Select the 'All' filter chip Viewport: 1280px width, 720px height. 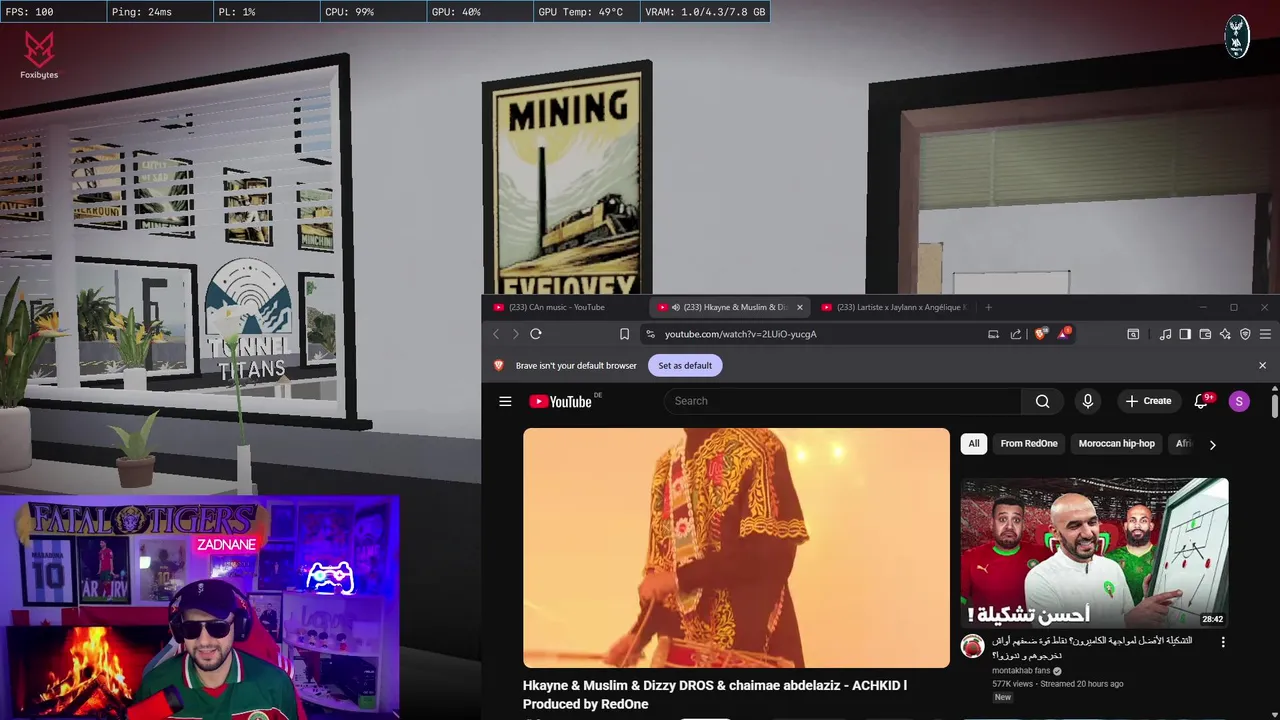tap(974, 443)
